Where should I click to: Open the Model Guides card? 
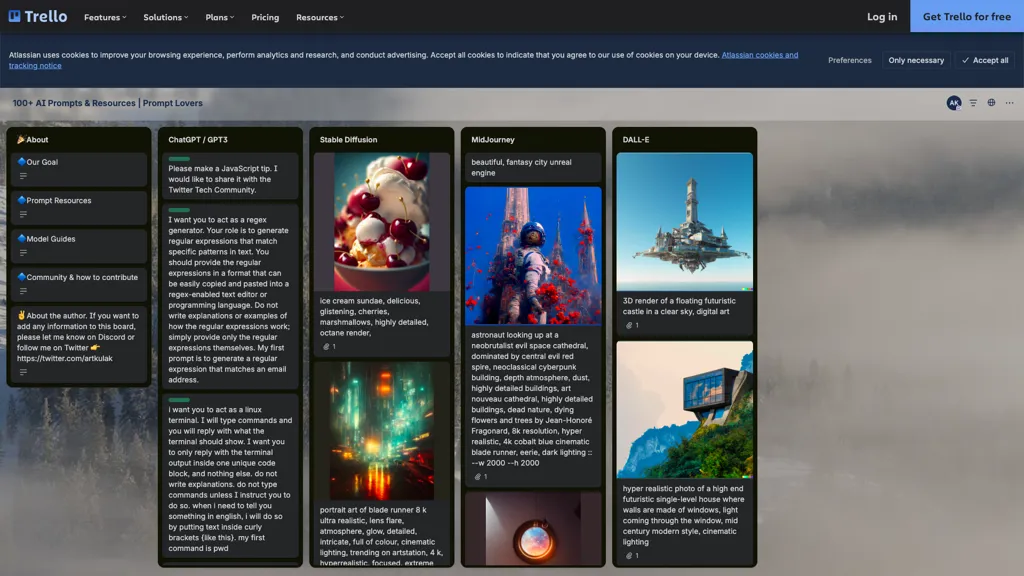78,246
